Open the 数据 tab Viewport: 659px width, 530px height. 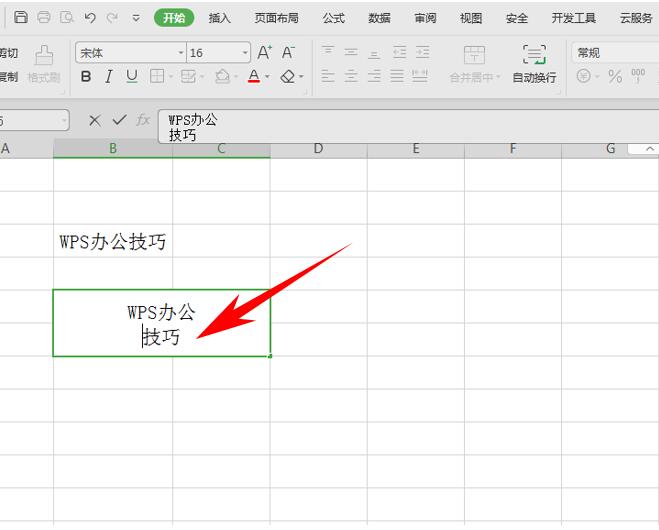point(379,18)
